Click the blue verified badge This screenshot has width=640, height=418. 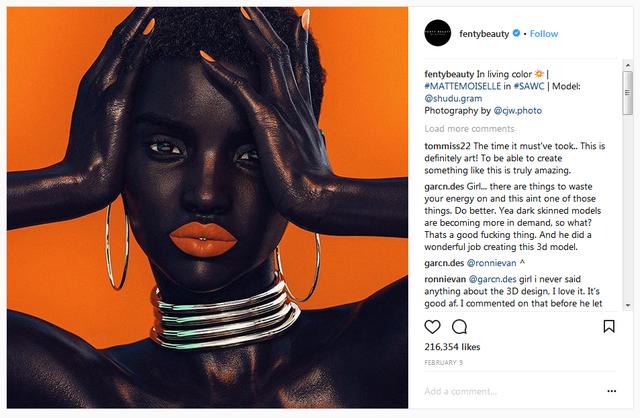(x=516, y=33)
